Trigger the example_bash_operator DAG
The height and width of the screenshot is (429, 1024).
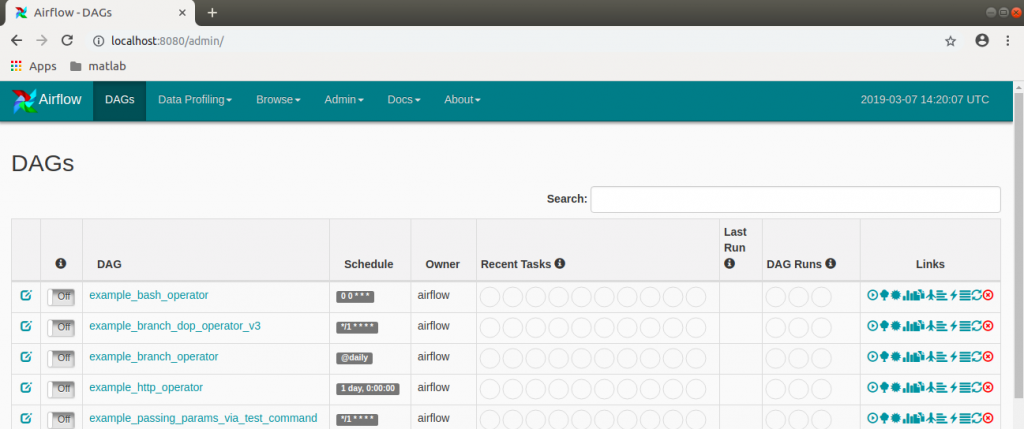pyautogui.click(x=872, y=295)
